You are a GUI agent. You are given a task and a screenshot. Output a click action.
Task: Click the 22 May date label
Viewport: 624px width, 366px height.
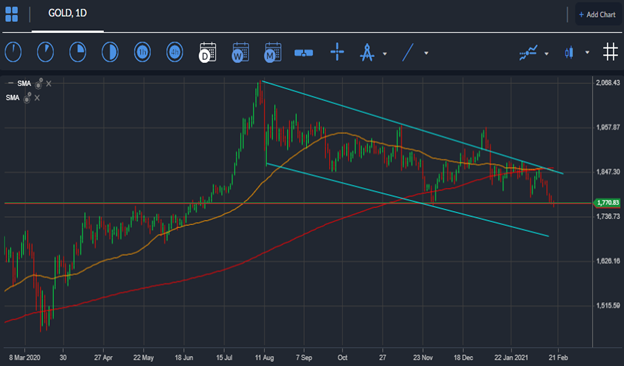coord(143,358)
